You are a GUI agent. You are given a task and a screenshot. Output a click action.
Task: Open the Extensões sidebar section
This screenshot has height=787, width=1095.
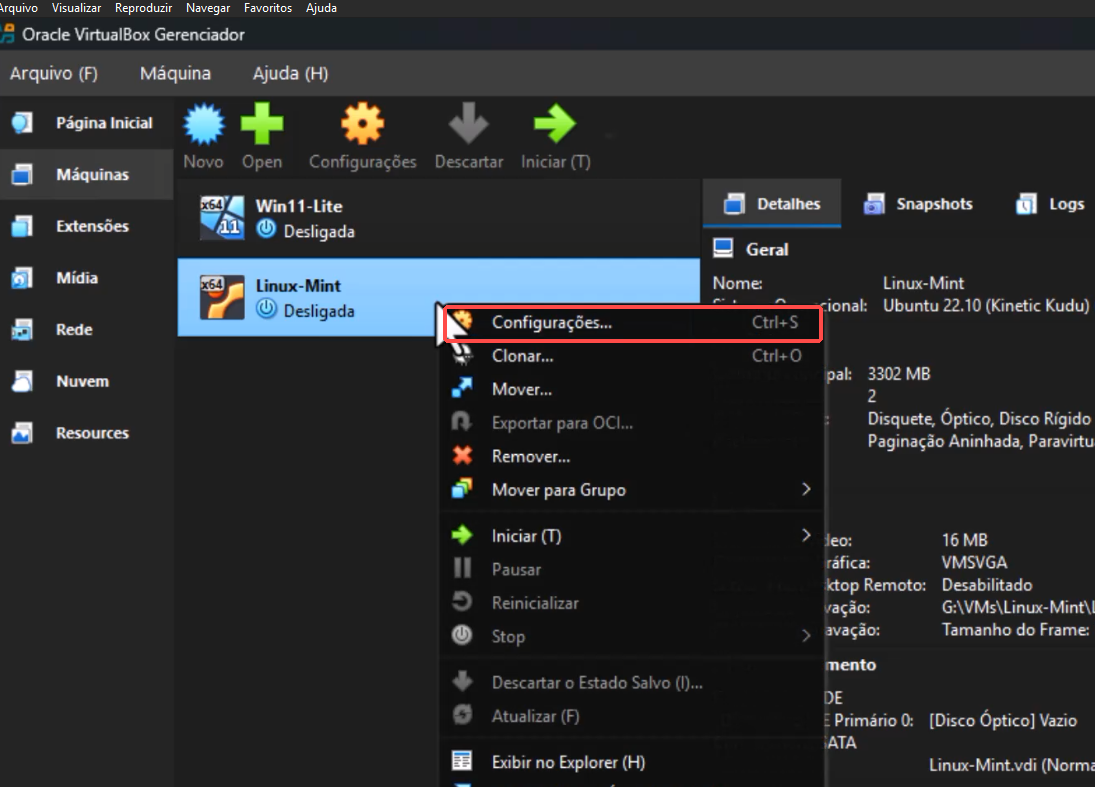coord(87,226)
